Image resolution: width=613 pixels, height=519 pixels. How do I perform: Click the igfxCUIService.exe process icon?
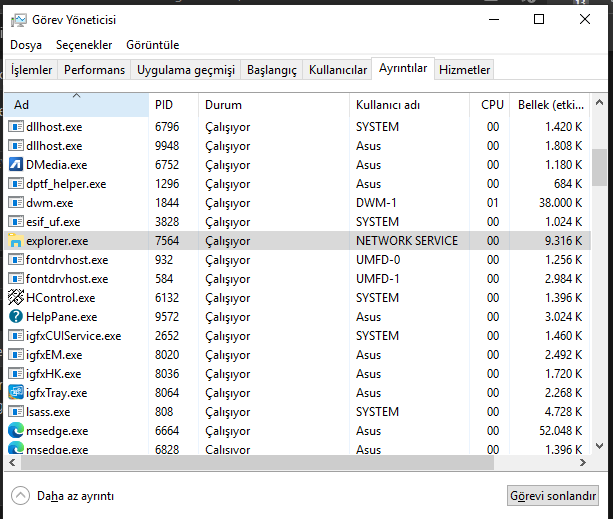[x=16, y=336]
